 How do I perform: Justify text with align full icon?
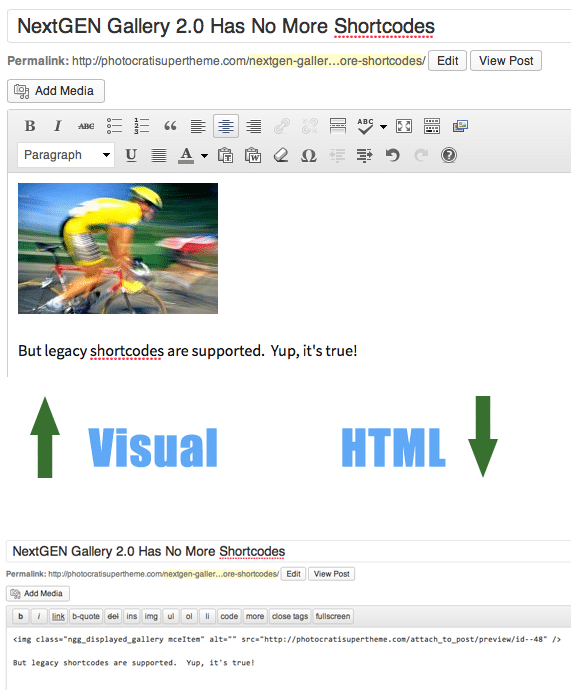point(159,155)
